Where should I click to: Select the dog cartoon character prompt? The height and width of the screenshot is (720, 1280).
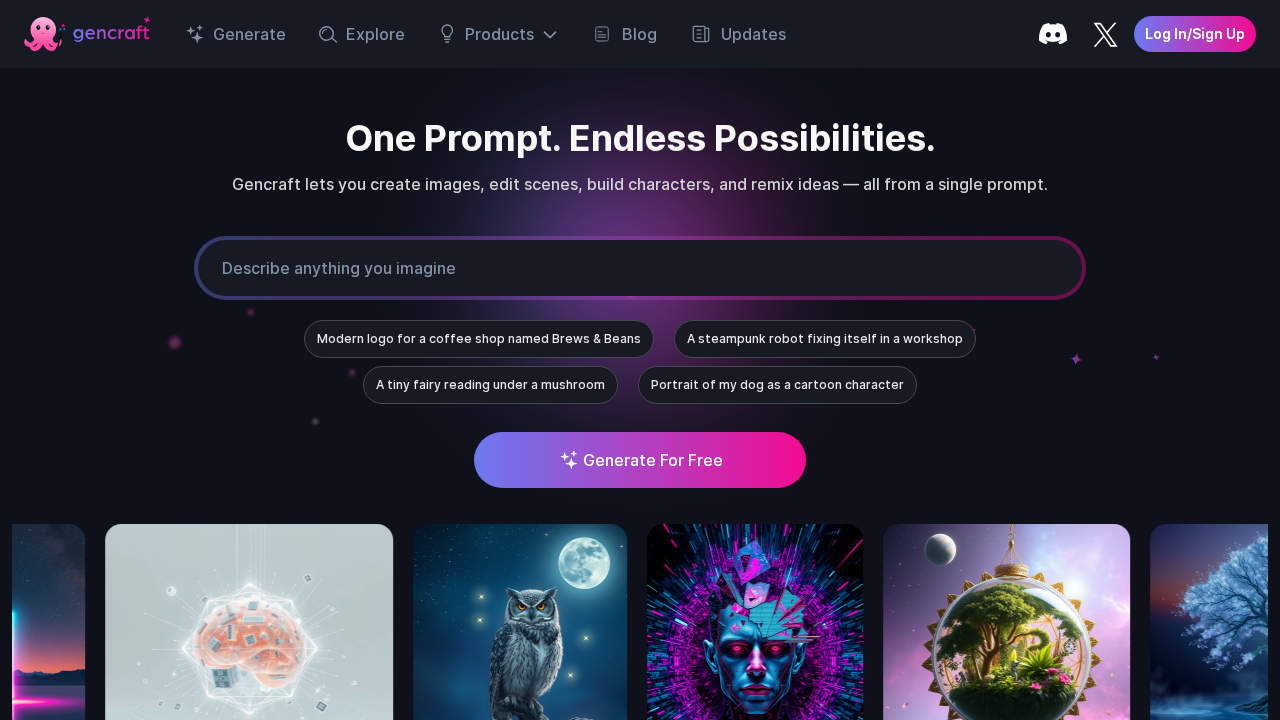click(777, 385)
